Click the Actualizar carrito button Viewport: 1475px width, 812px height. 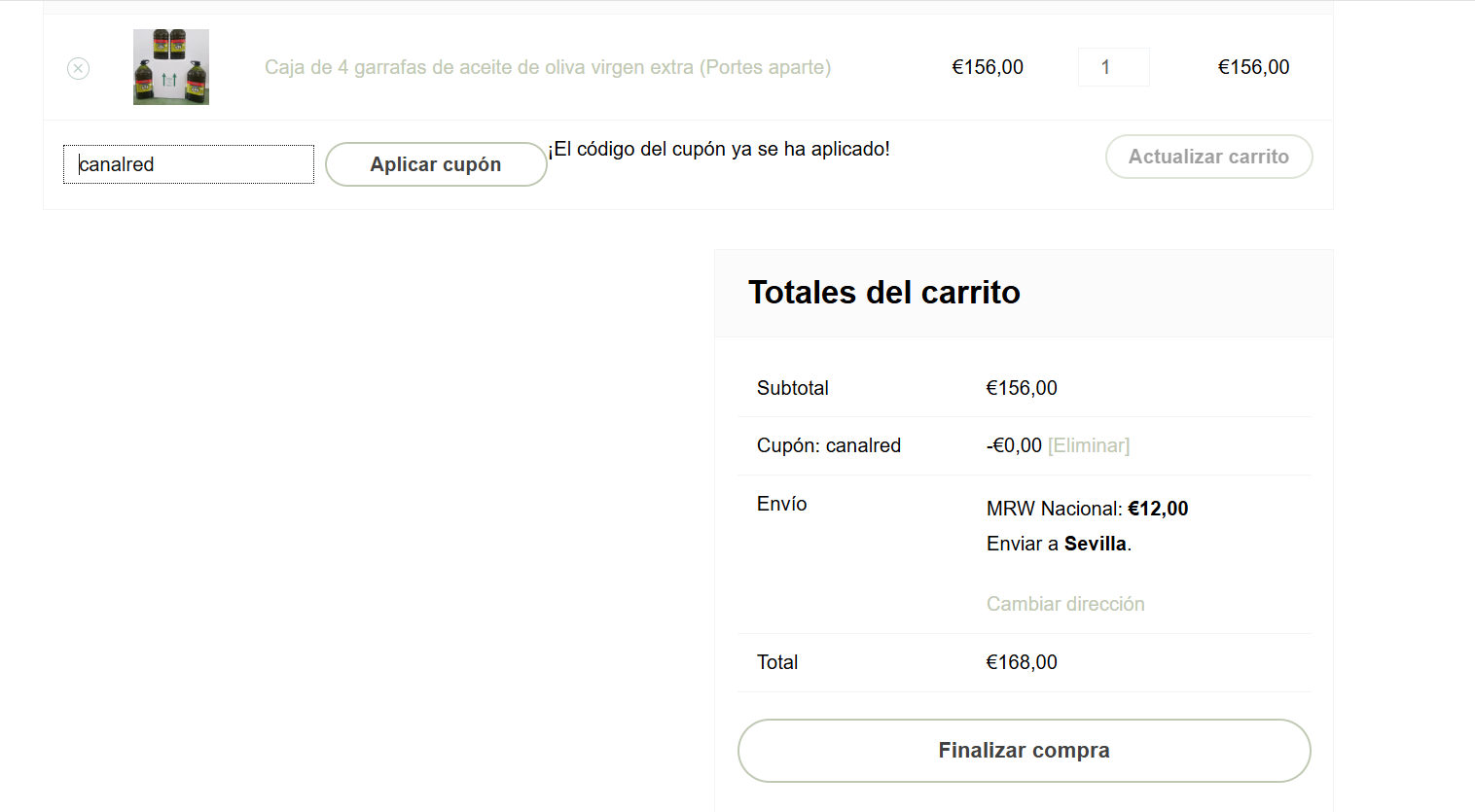coord(1208,157)
